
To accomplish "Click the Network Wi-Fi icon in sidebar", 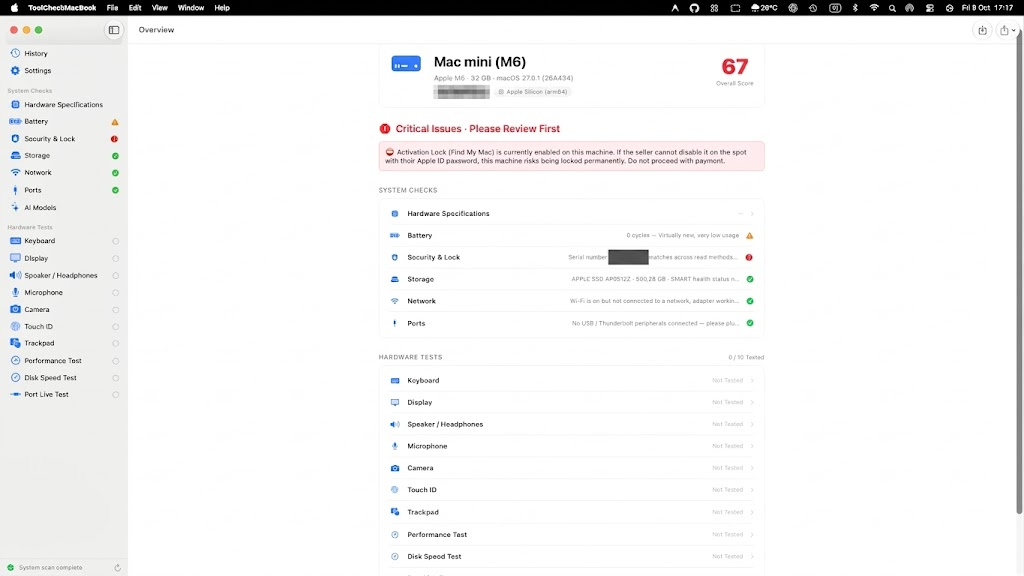I will point(15,172).
